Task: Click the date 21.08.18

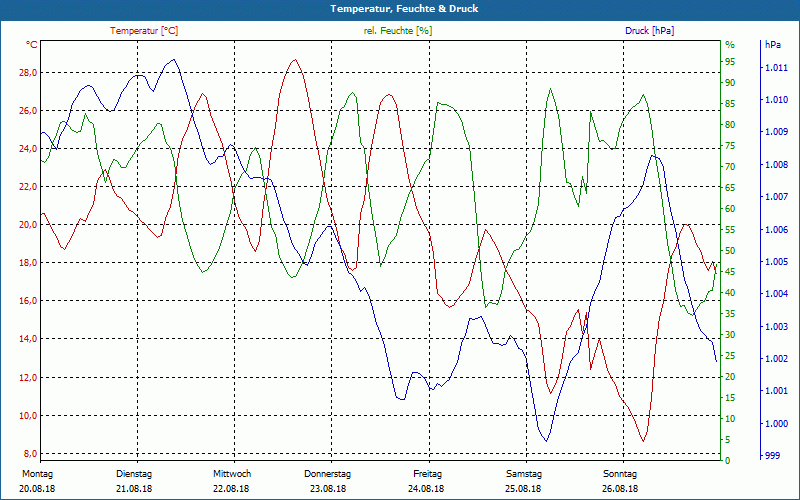Action: pos(134,489)
